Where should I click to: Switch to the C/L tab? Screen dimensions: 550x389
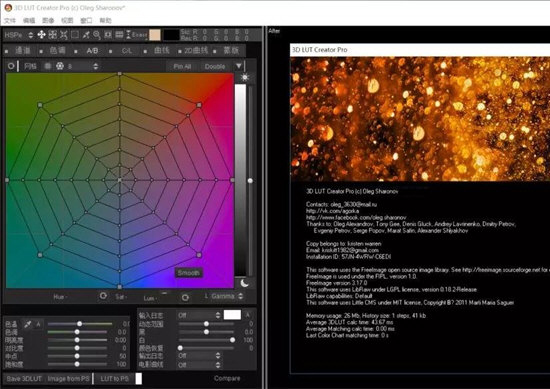(127, 51)
